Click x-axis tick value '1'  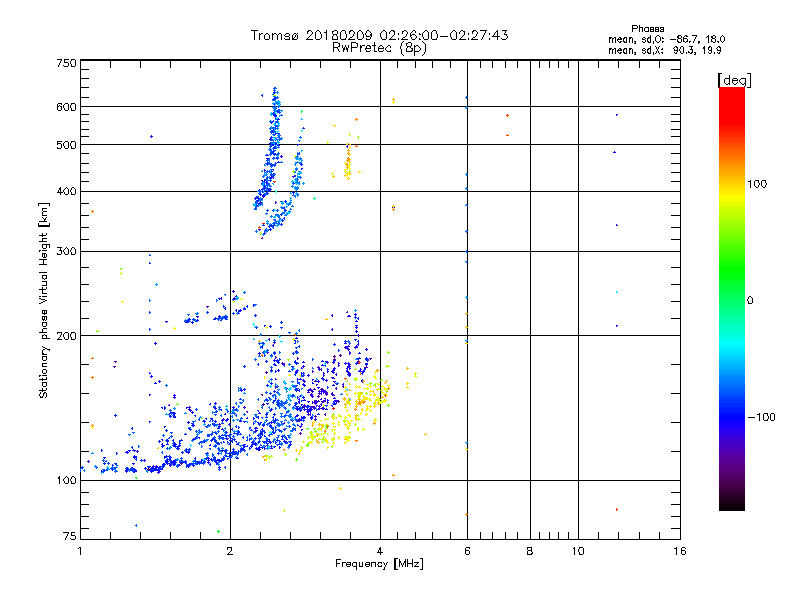coord(80,551)
